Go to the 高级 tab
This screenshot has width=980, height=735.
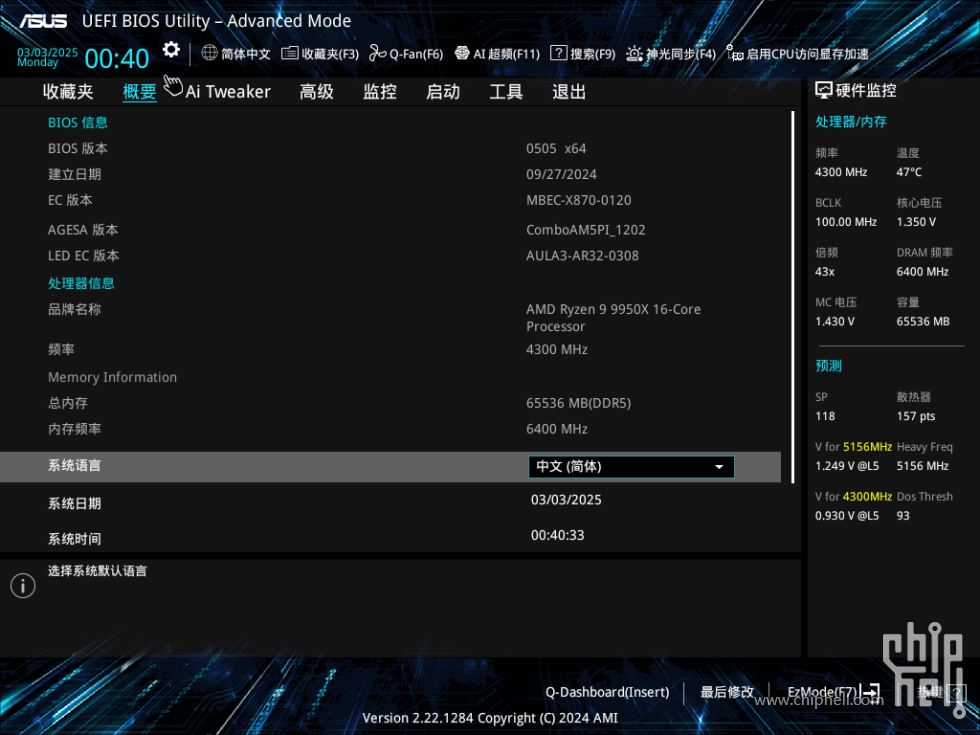point(316,92)
